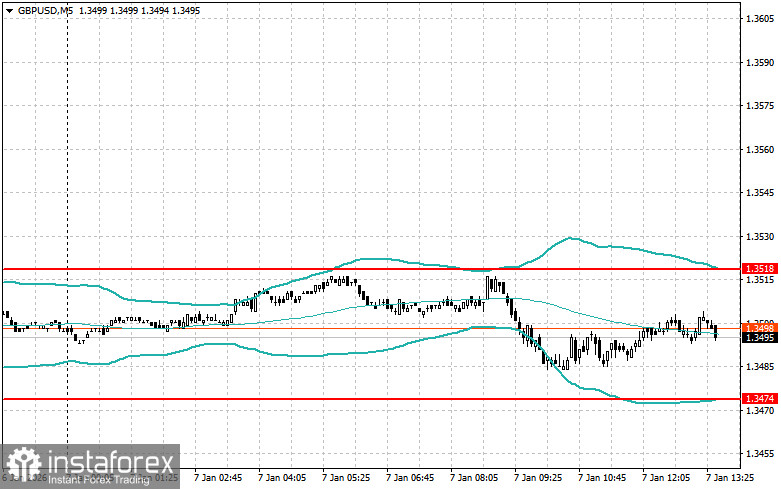Click the 7 Jan 02:45 time label

(218, 478)
